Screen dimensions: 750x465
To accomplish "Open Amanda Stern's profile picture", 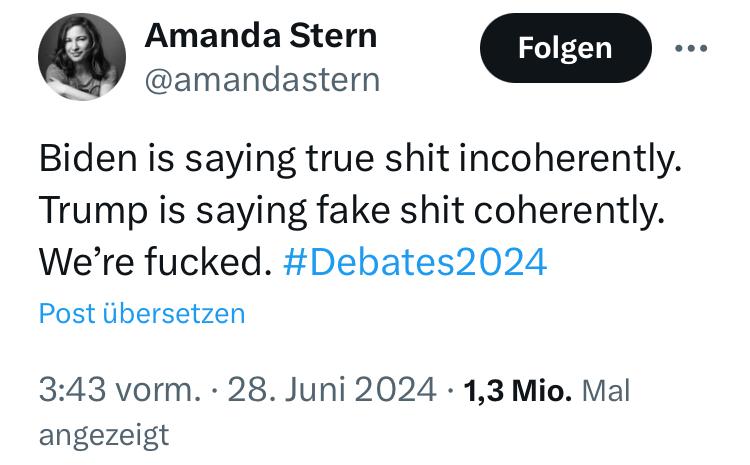I will 82,57.
